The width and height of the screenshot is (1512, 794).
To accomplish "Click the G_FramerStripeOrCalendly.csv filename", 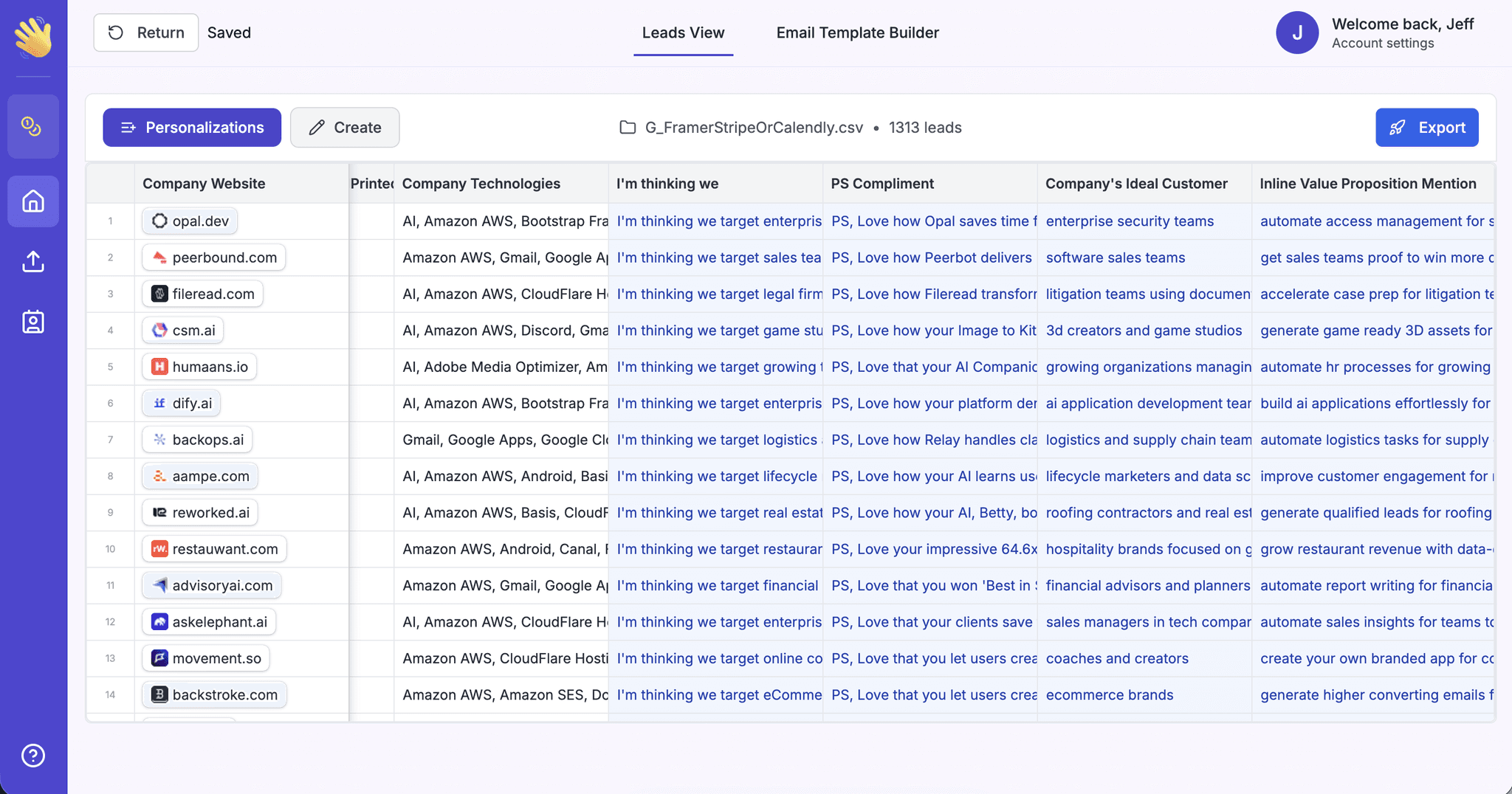I will (754, 128).
